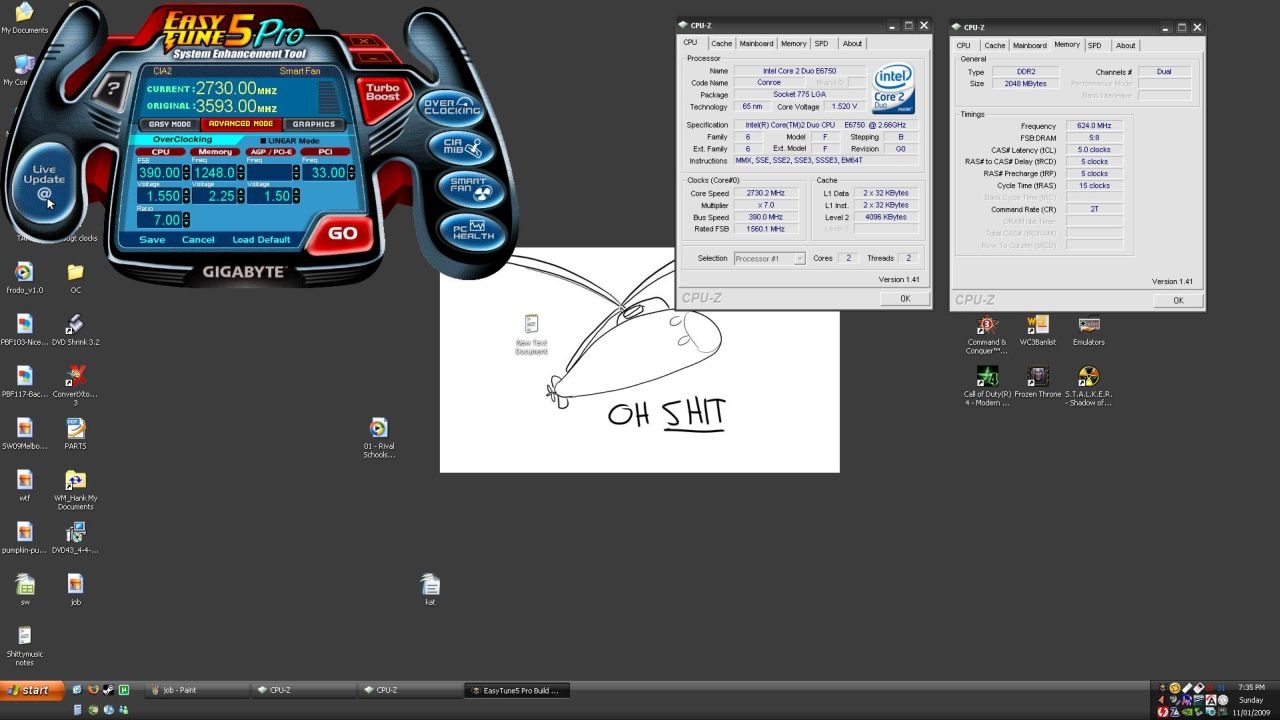Image resolution: width=1280 pixels, height=720 pixels.
Task: Adjust the PCI Freq 33.00 stepper arrows
Action: tap(351, 173)
